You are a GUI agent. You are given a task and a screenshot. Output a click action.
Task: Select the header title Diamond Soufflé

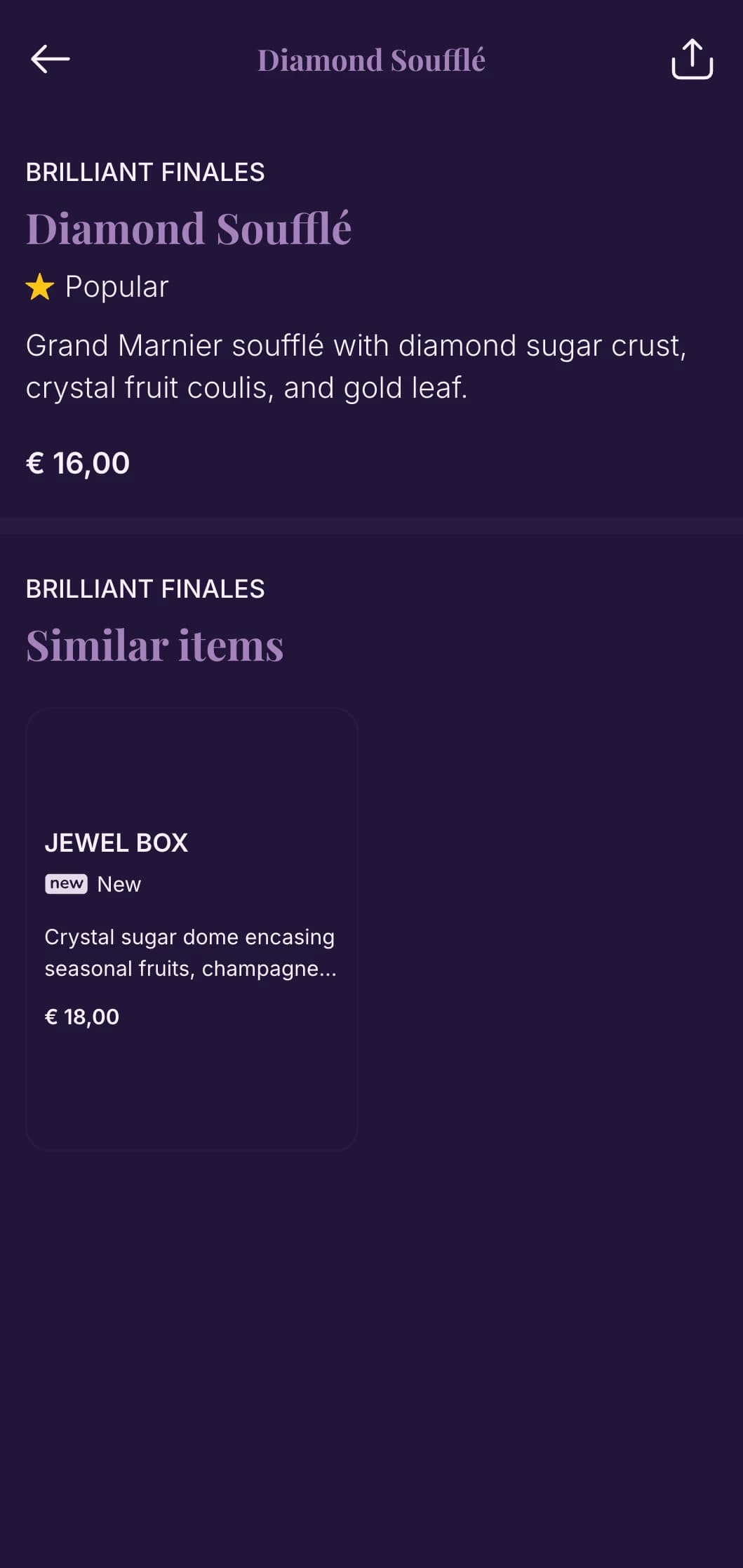pyautogui.click(x=371, y=60)
